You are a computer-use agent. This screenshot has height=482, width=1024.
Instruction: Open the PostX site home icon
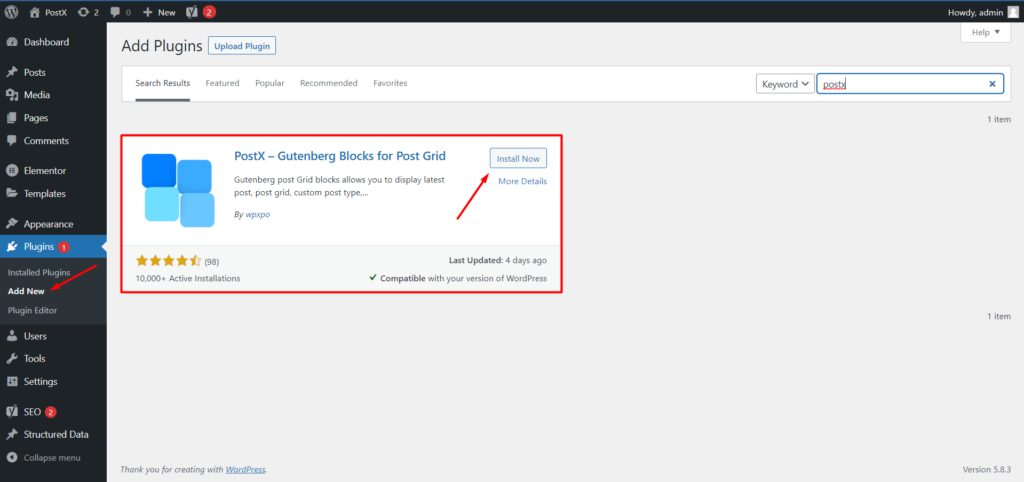(35, 12)
